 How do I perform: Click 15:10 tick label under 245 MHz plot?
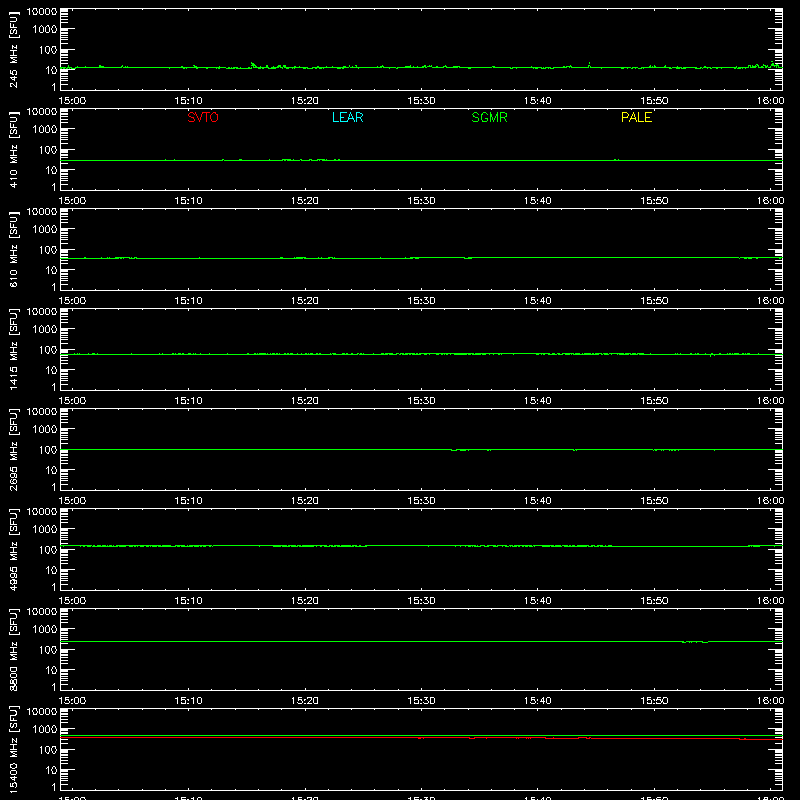pyautogui.click(x=188, y=101)
